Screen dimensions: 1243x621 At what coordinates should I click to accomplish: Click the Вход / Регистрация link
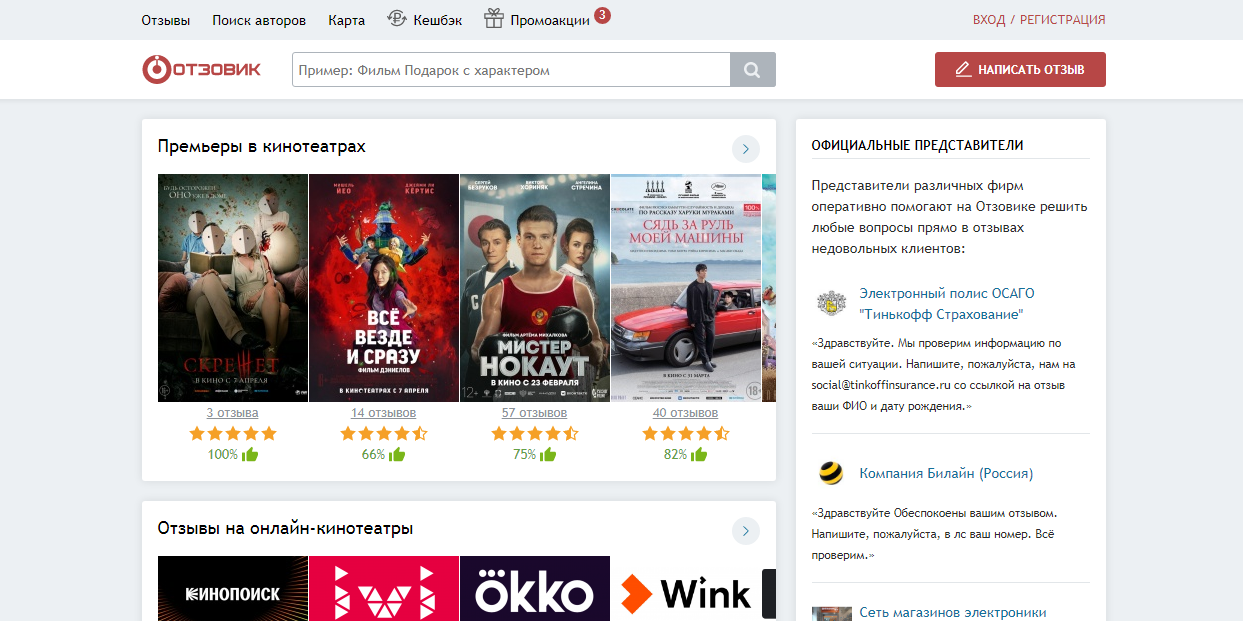[1039, 20]
